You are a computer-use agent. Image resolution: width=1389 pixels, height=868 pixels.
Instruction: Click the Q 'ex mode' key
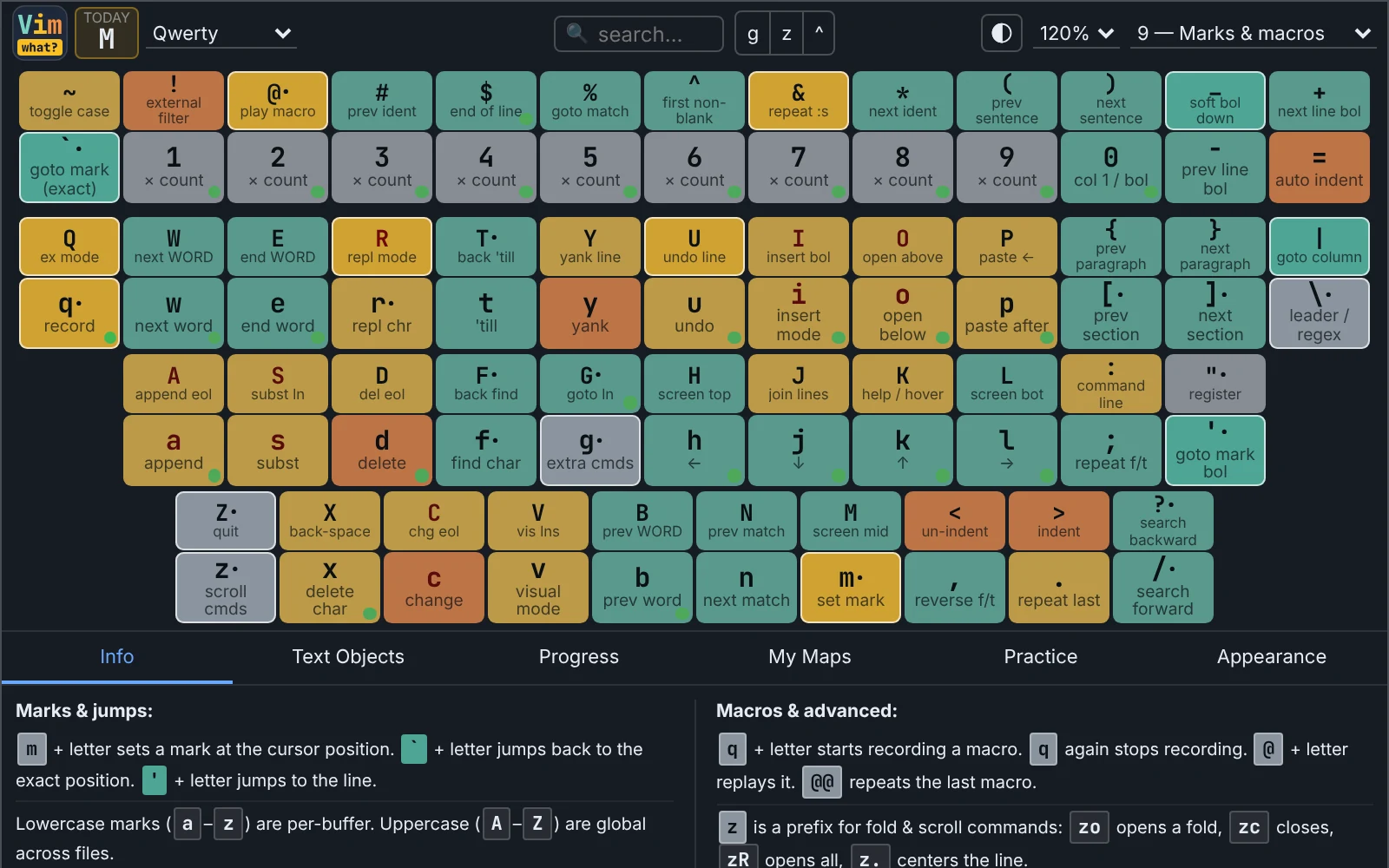[69, 247]
